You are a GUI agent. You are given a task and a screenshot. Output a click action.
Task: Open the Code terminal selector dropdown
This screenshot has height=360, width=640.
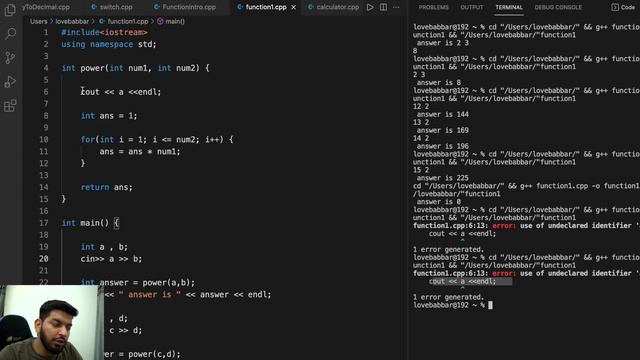point(623,7)
